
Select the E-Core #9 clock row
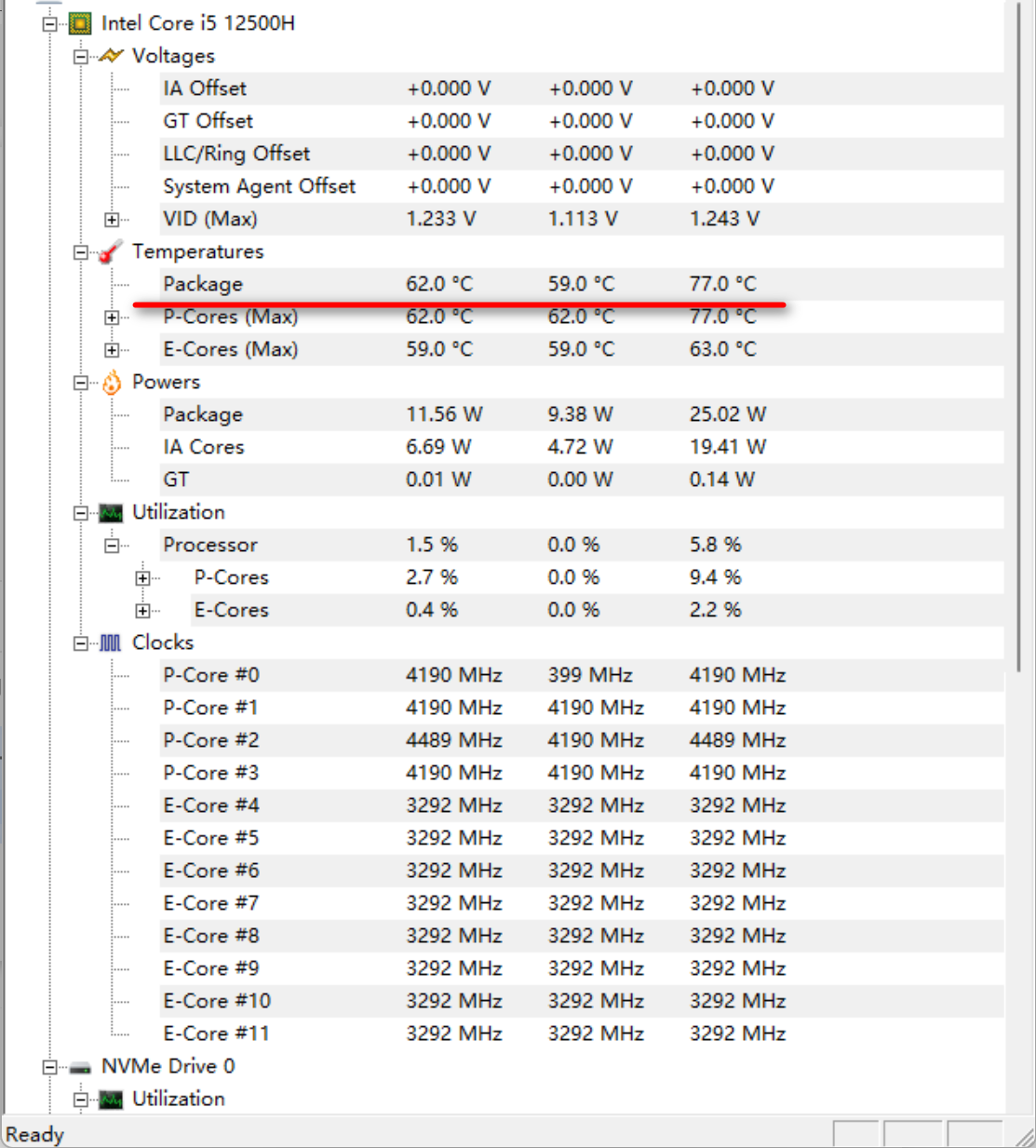click(583, 968)
